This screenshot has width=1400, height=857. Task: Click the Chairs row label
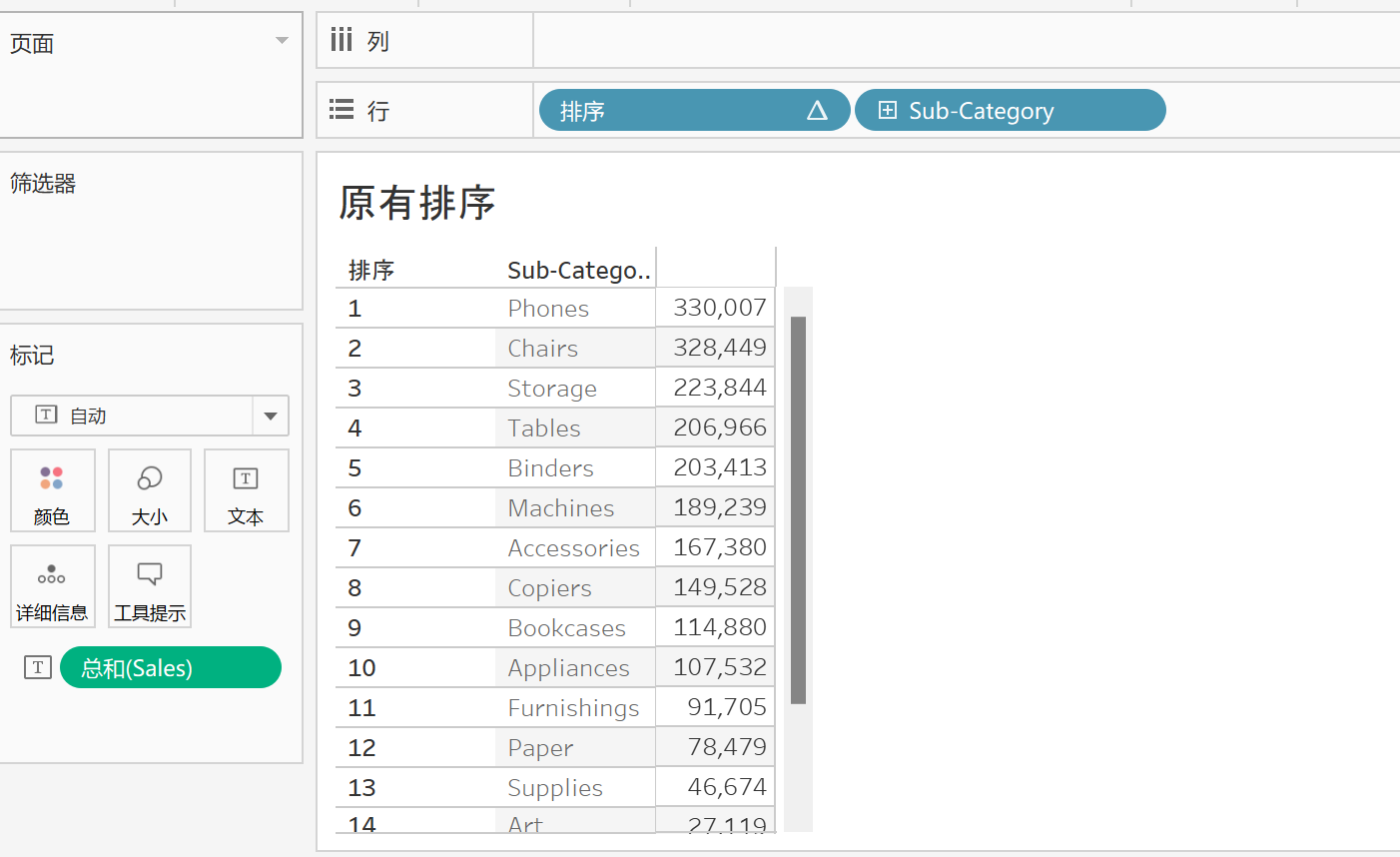(x=542, y=348)
